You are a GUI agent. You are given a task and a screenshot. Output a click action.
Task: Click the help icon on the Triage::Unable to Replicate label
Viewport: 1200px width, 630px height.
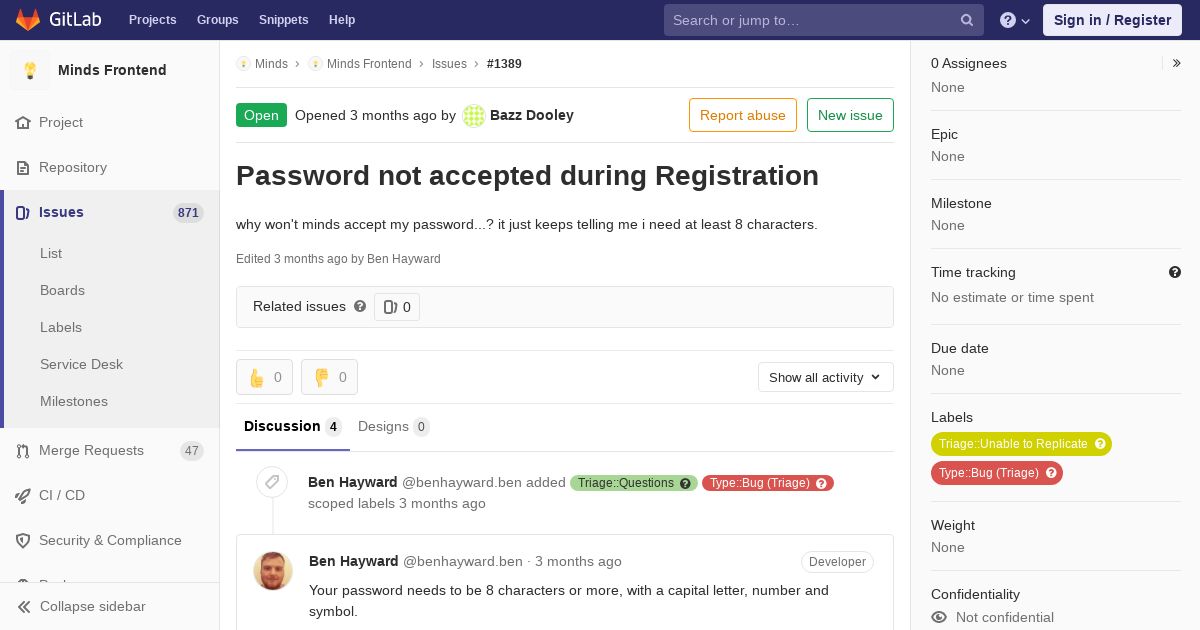pyautogui.click(x=1100, y=444)
